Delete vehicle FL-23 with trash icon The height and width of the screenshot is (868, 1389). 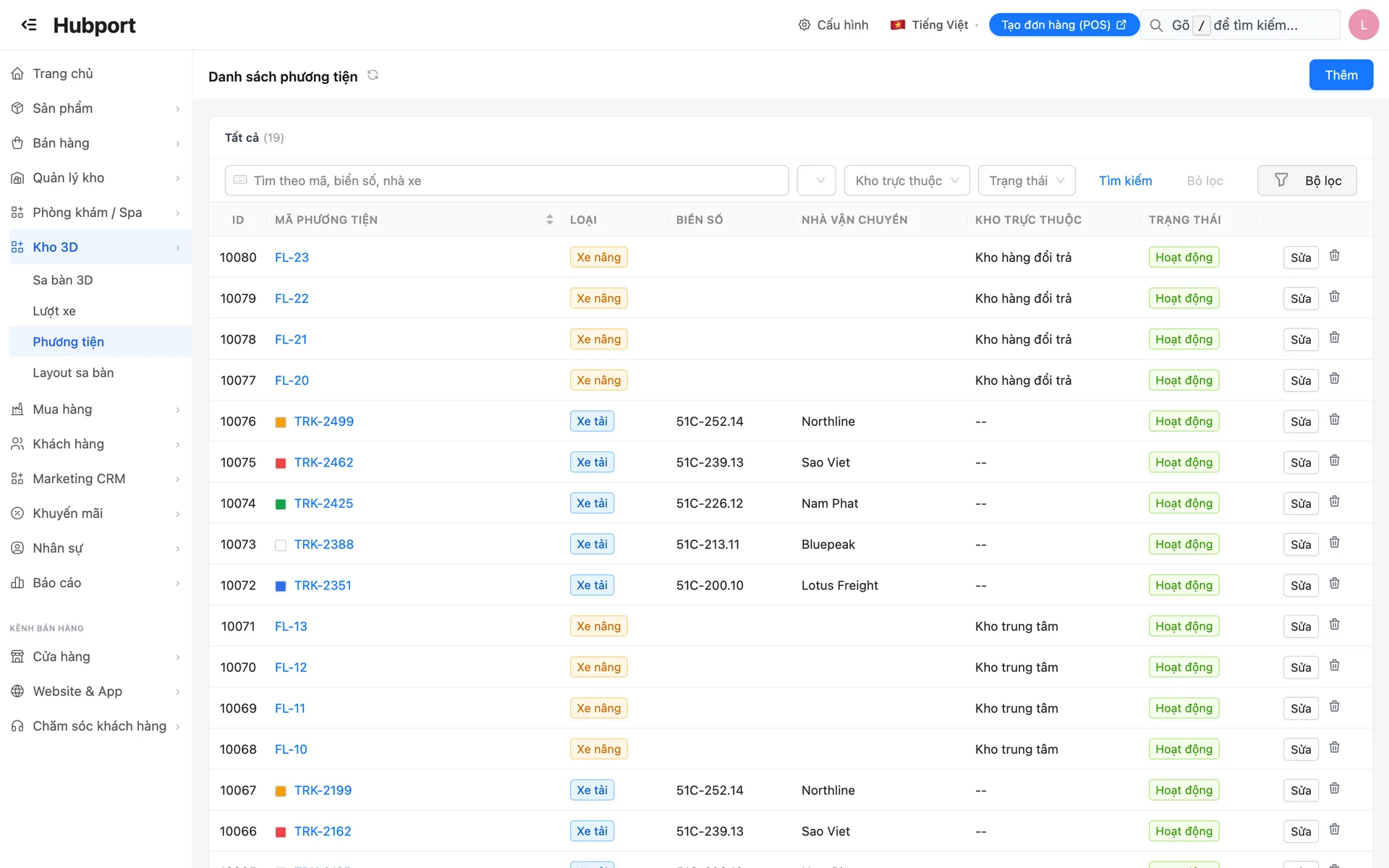point(1335,256)
